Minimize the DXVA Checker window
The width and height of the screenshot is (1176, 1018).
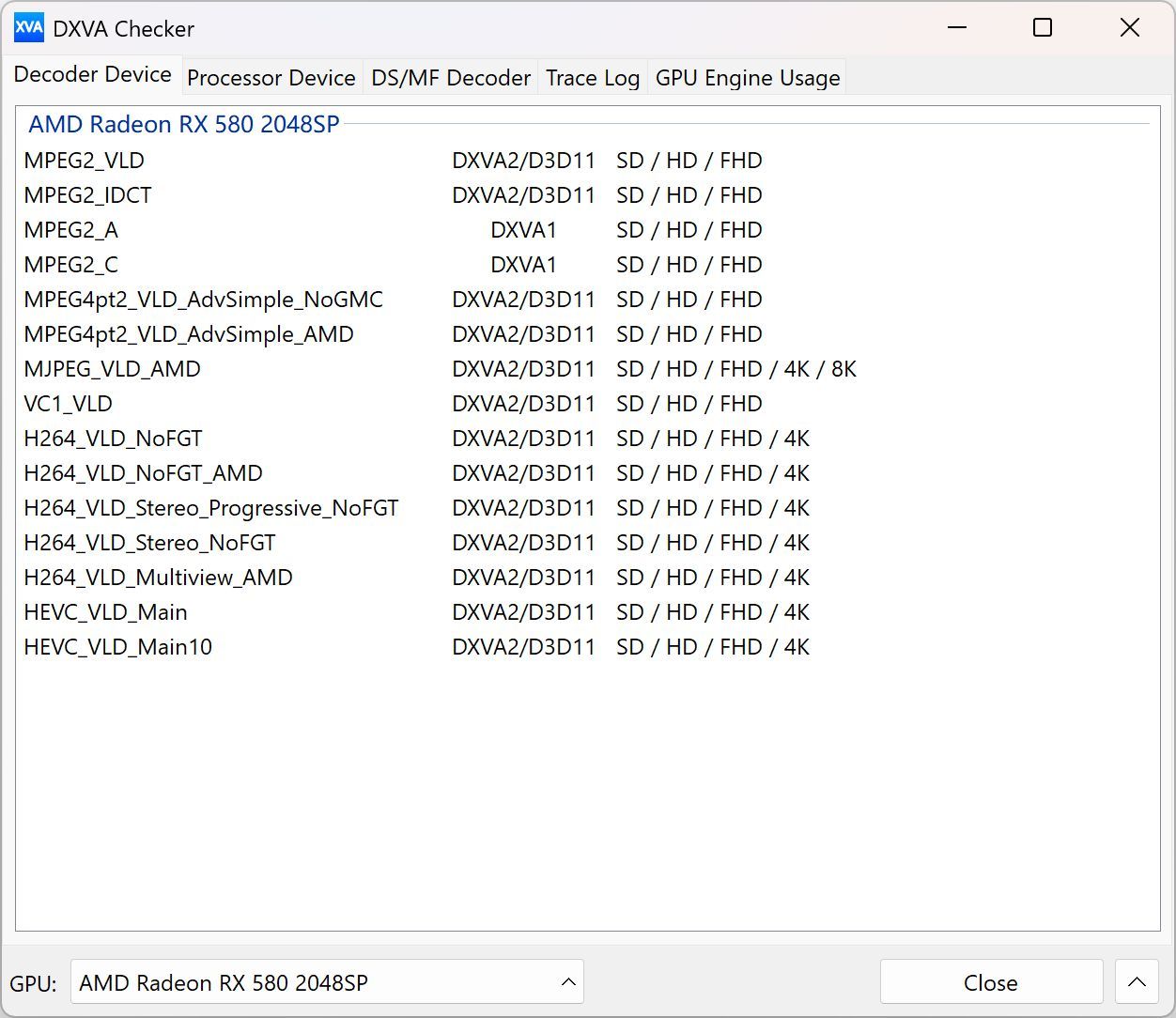pos(957,28)
